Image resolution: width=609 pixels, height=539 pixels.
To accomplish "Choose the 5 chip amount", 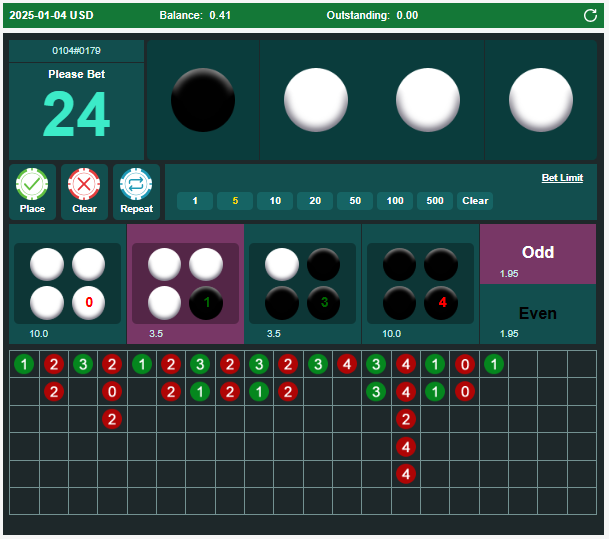I will click(235, 201).
